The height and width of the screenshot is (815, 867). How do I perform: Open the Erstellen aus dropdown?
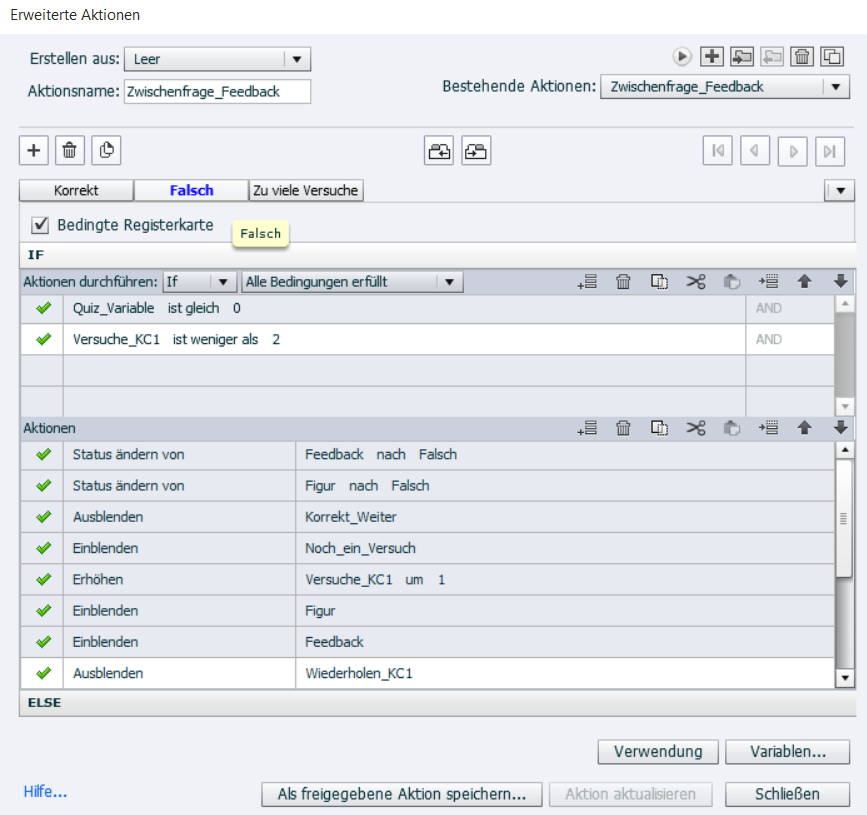296,59
